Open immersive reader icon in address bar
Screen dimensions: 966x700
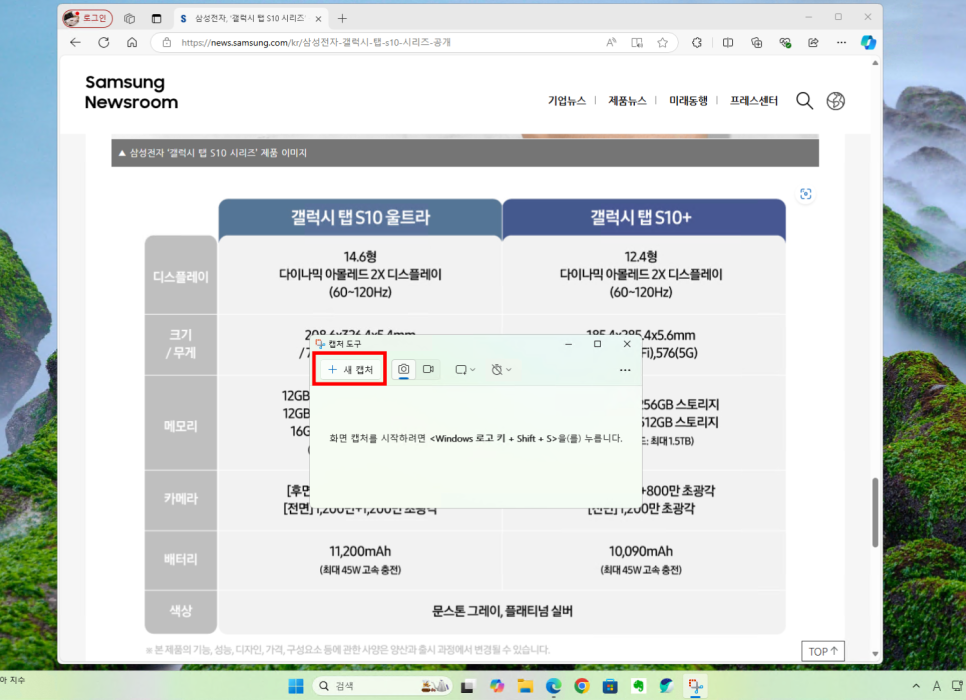point(637,43)
